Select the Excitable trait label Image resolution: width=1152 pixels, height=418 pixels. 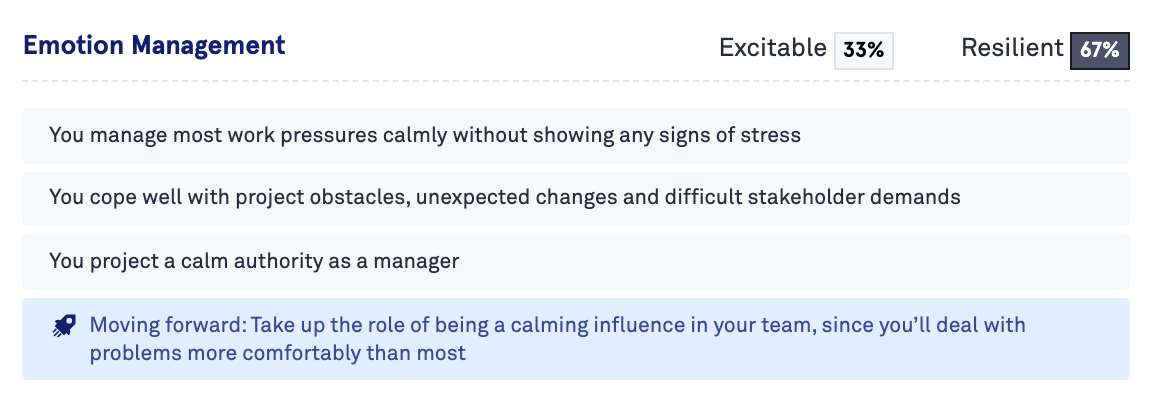click(773, 48)
